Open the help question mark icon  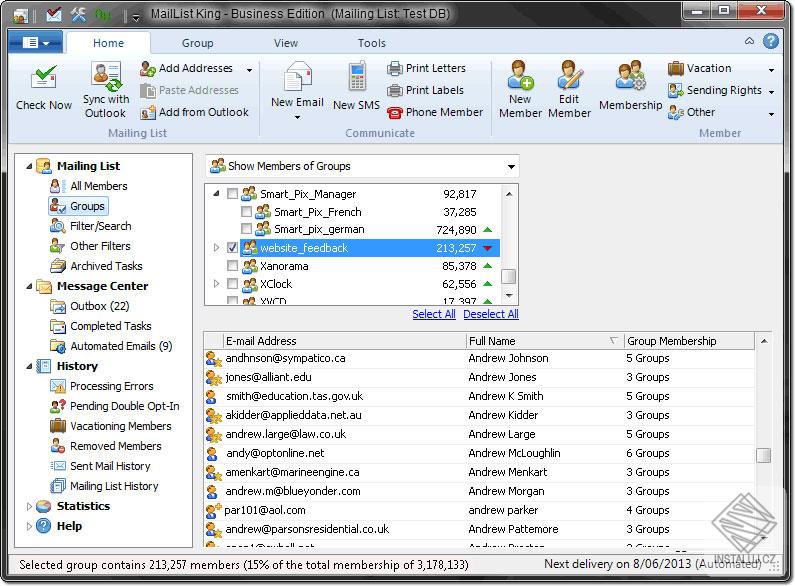(771, 41)
